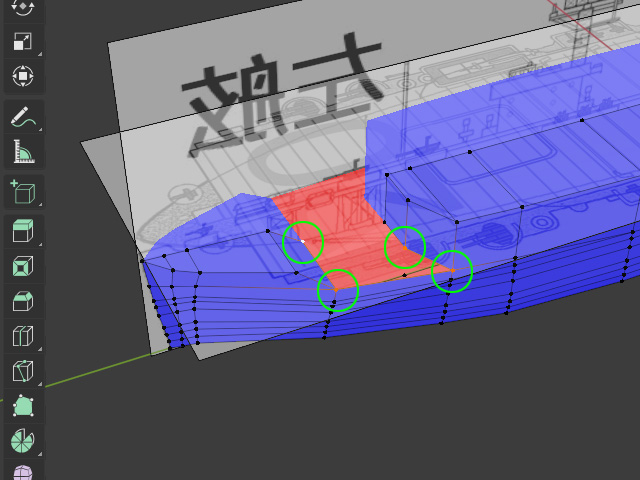This screenshot has width=640, height=480.
Task: Choose the Bevel tool
Action: click(x=23, y=301)
